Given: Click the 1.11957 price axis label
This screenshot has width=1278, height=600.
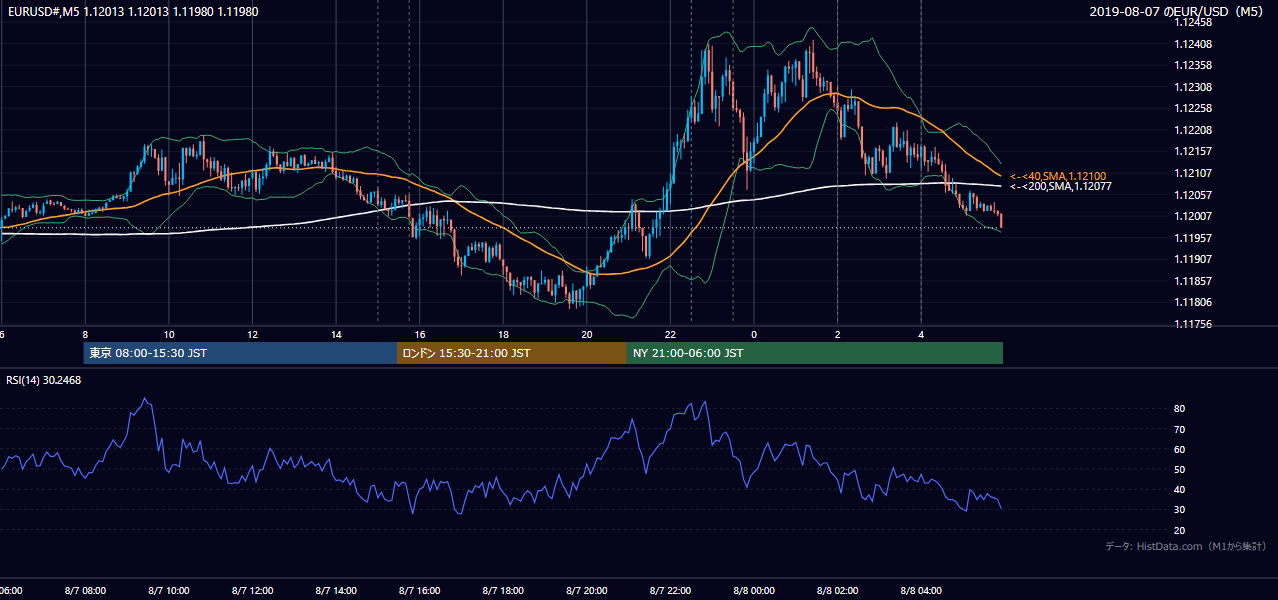Looking at the screenshot, I should click(1193, 238).
